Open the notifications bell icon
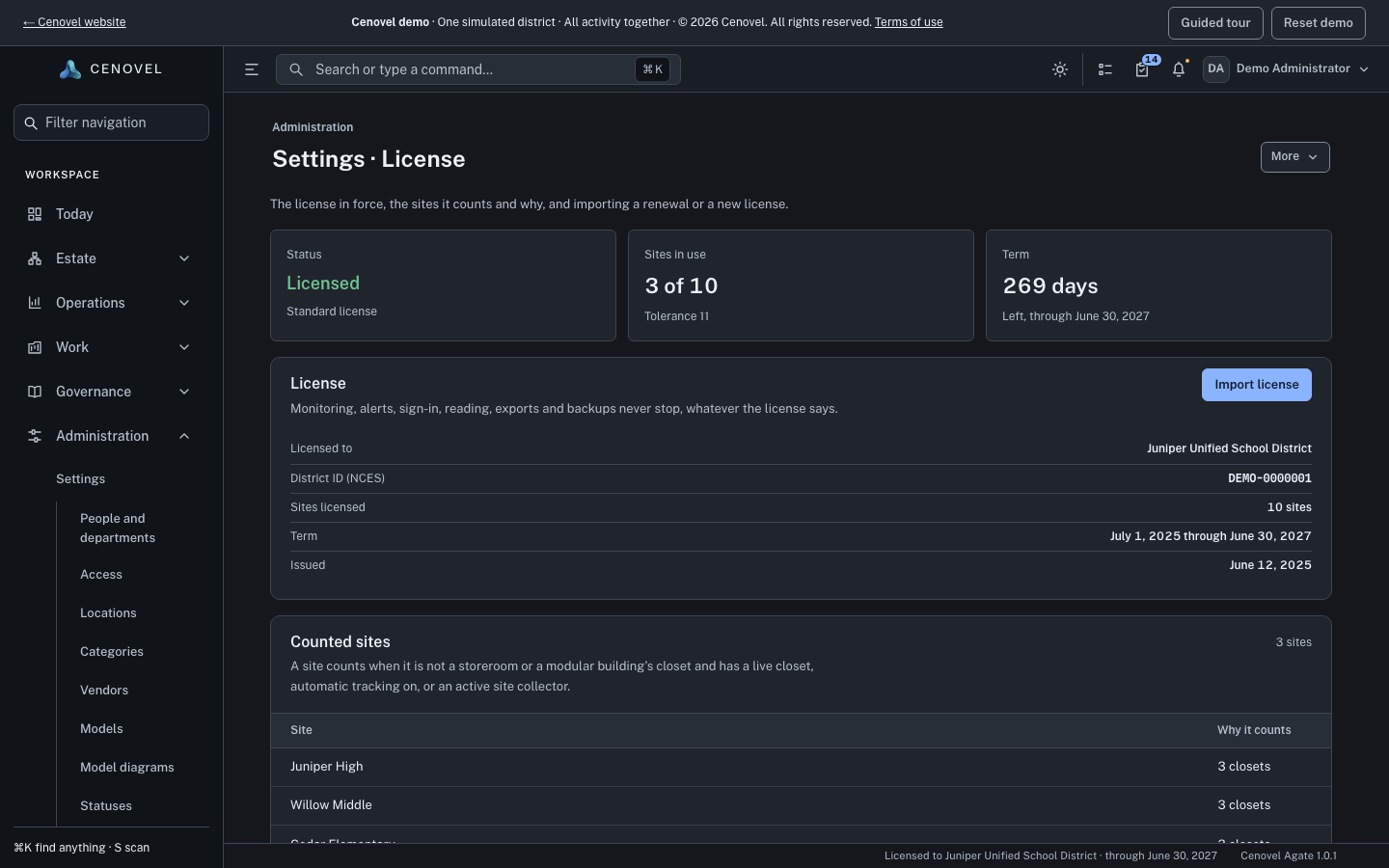 [1179, 69]
